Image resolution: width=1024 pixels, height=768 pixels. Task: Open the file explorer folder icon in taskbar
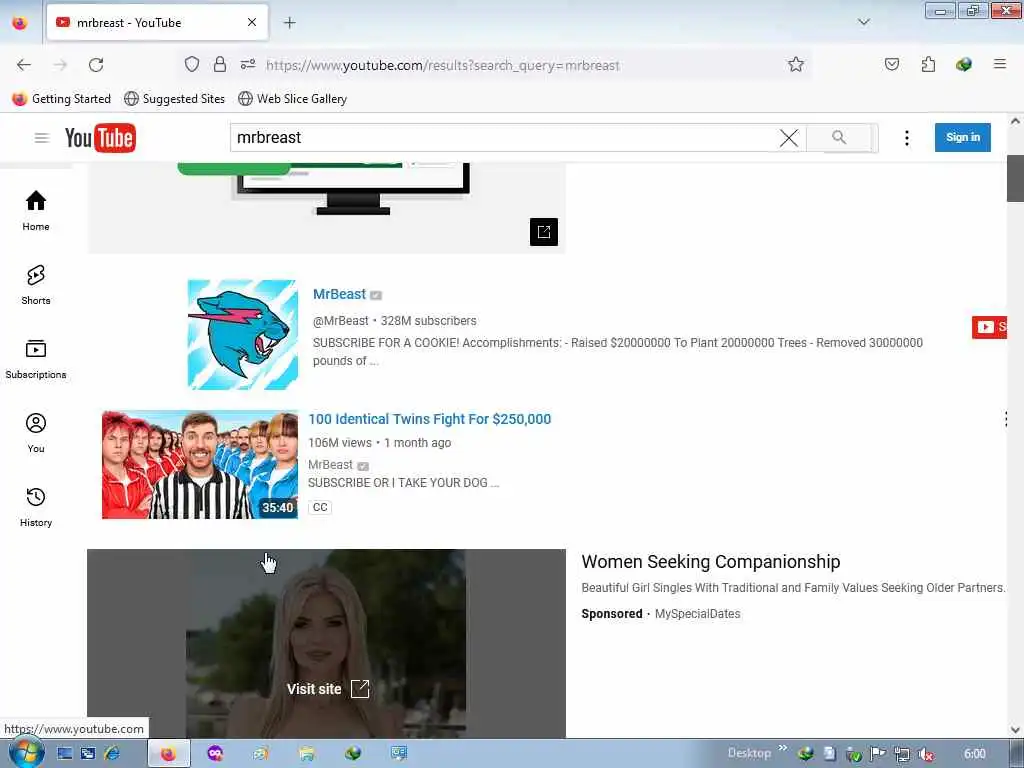307,754
